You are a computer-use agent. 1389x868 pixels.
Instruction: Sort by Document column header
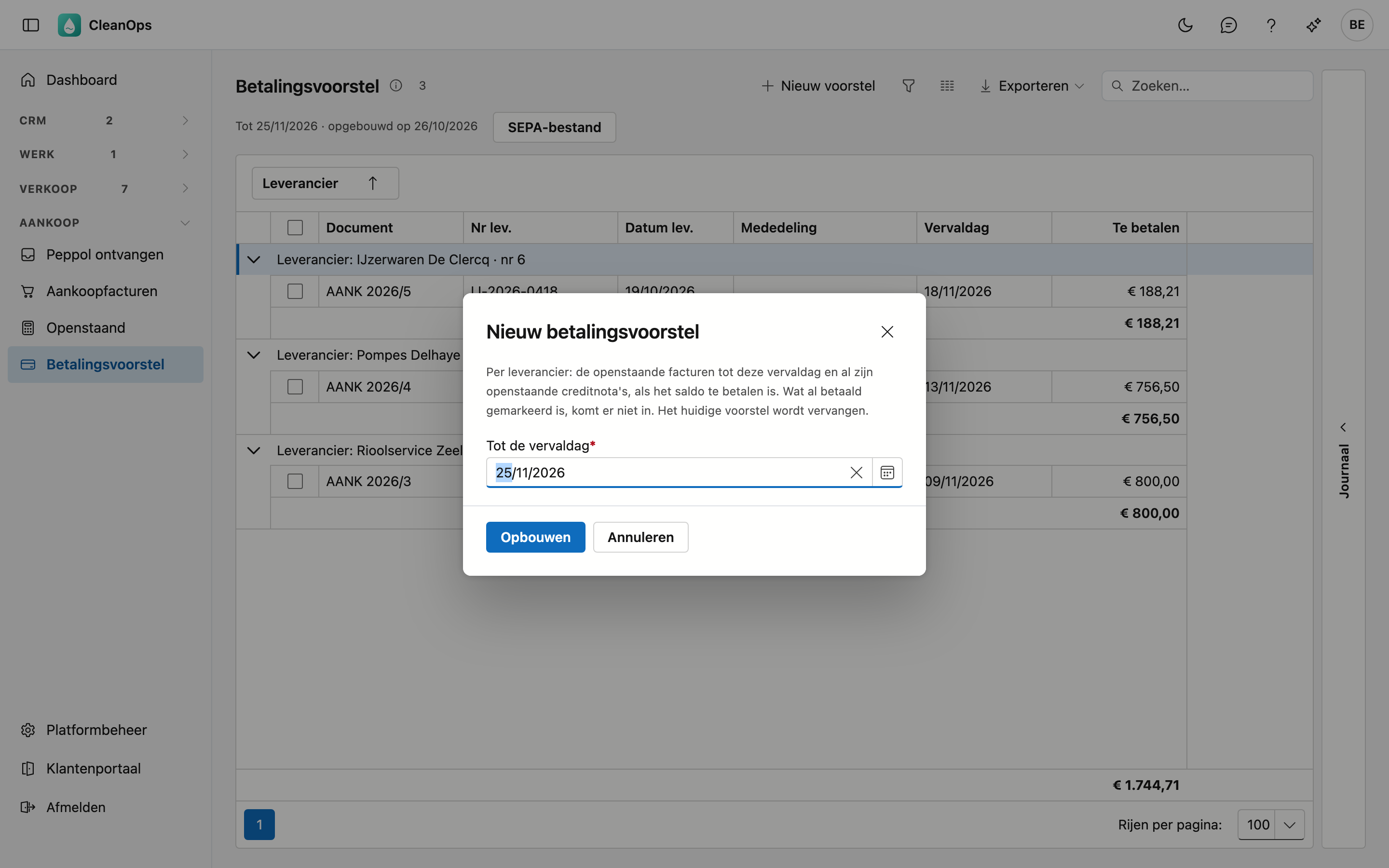pos(391,228)
